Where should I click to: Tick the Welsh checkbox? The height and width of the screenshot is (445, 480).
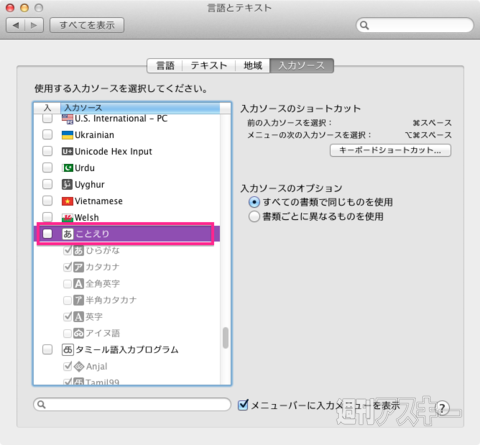tap(47, 217)
